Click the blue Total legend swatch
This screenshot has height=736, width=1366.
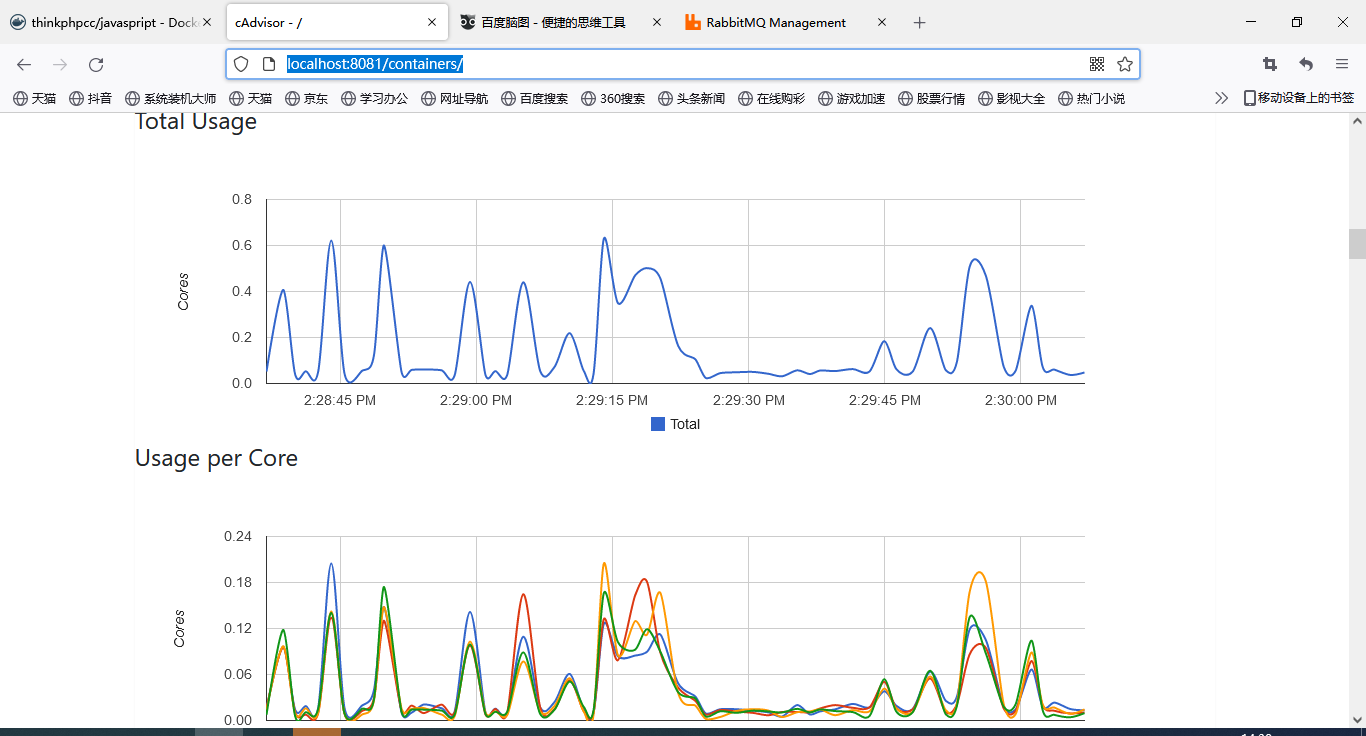click(x=658, y=424)
